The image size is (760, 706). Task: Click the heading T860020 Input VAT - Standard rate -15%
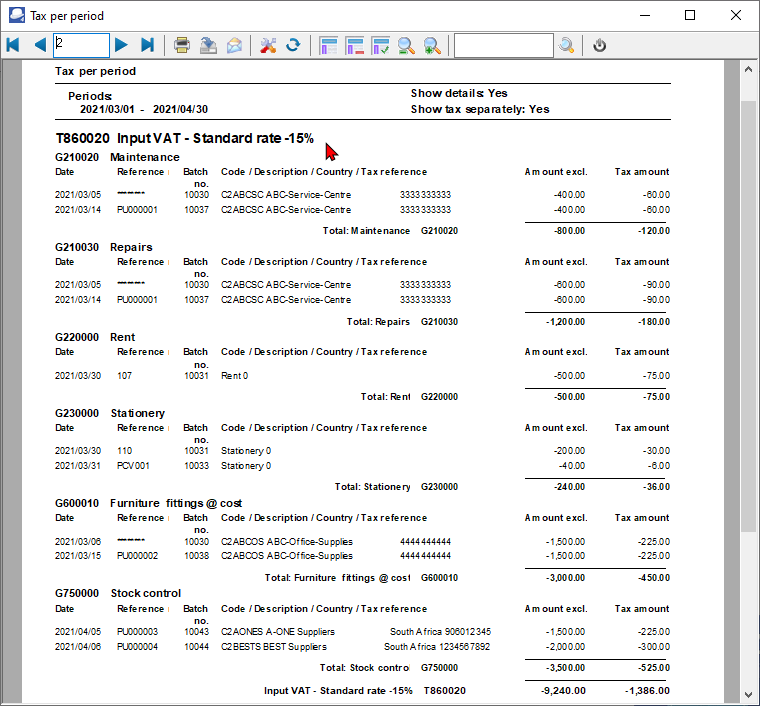(184, 138)
